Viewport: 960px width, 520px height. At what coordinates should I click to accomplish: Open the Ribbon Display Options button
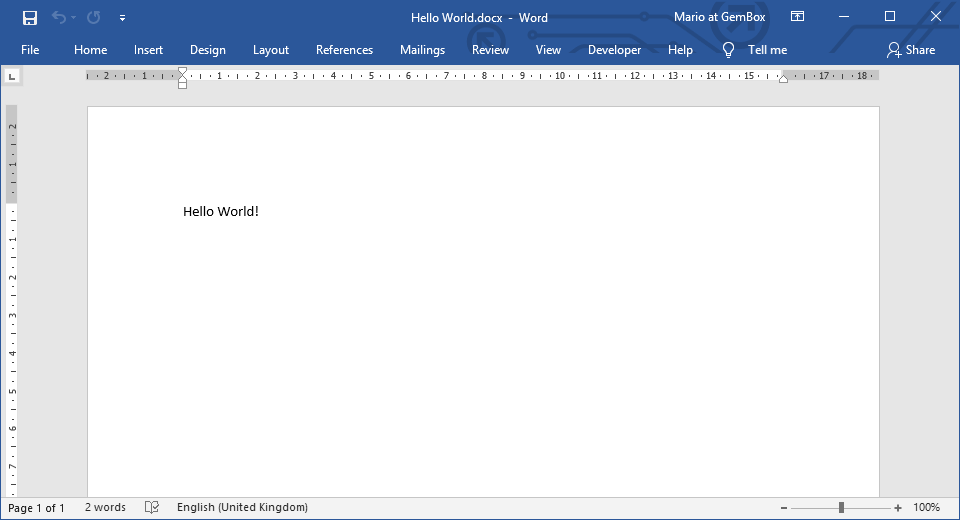click(797, 17)
